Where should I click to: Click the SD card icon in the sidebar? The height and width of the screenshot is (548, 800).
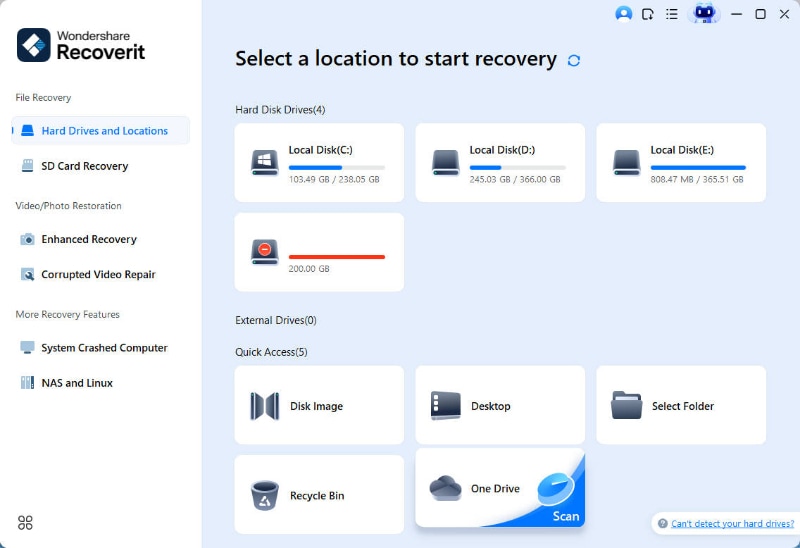pos(28,166)
